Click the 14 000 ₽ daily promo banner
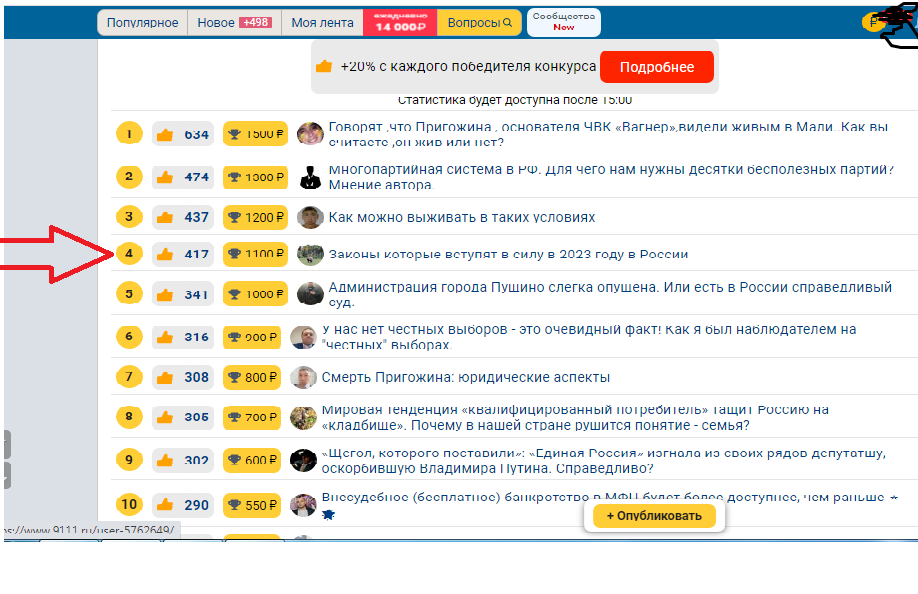This screenshot has width=918, height=594. coord(399,23)
